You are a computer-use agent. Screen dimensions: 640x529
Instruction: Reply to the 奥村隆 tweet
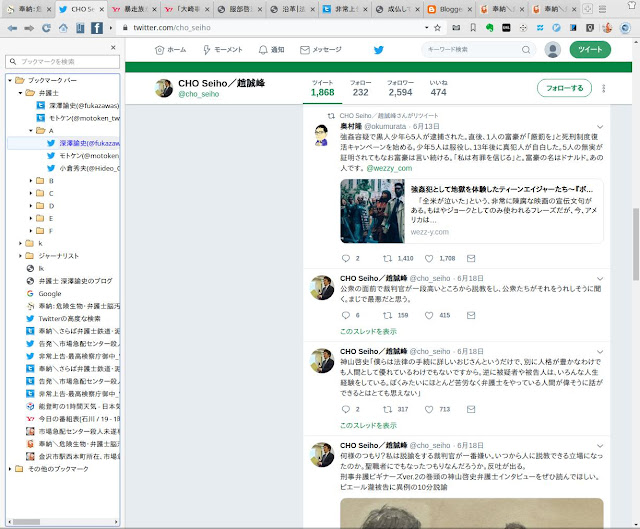click(346, 258)
